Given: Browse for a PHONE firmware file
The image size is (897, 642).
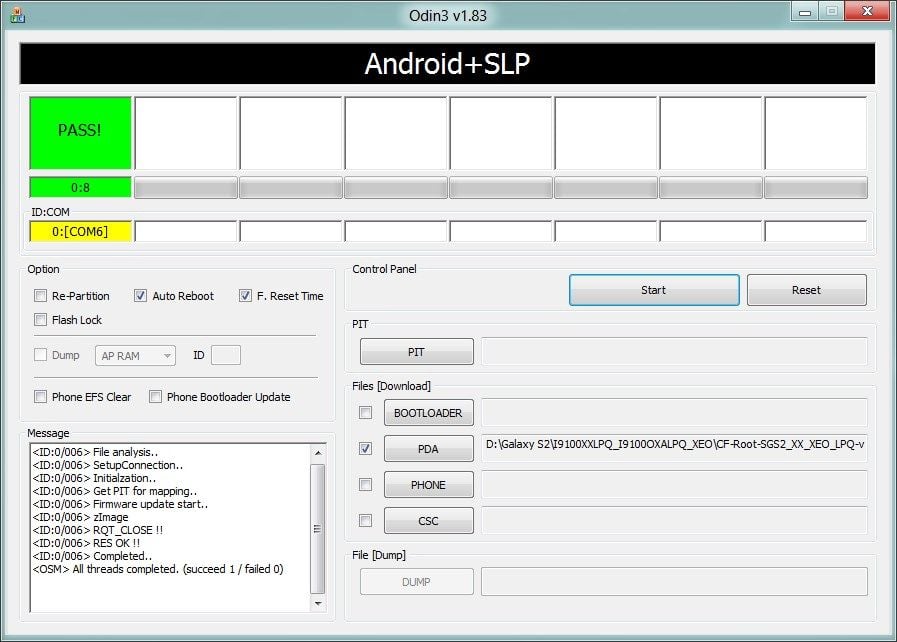Looking at the screenshot, I should pos(428,484).
